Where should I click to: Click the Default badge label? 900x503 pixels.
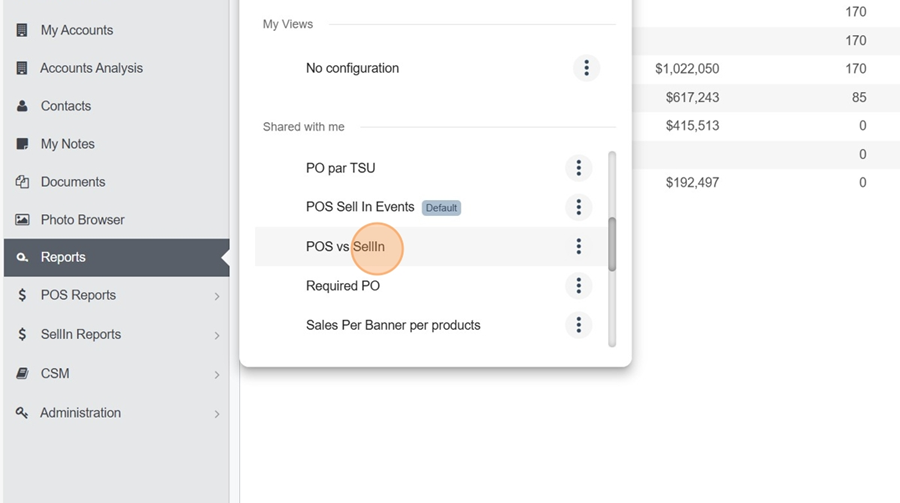click(x=441, y=207)
